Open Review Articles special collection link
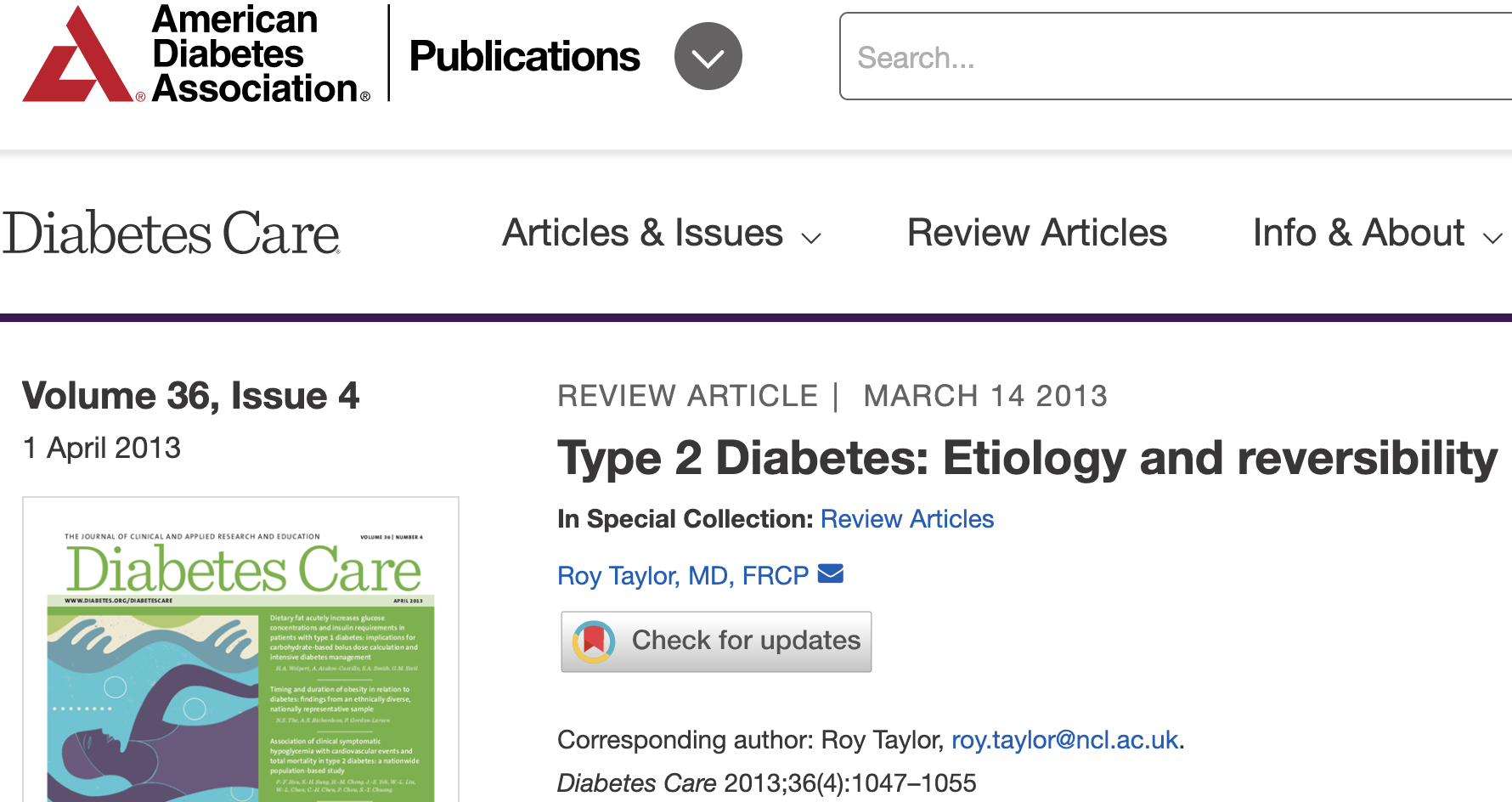The height and width of the screenshot is (802, 1512). (x=906, y=519)
